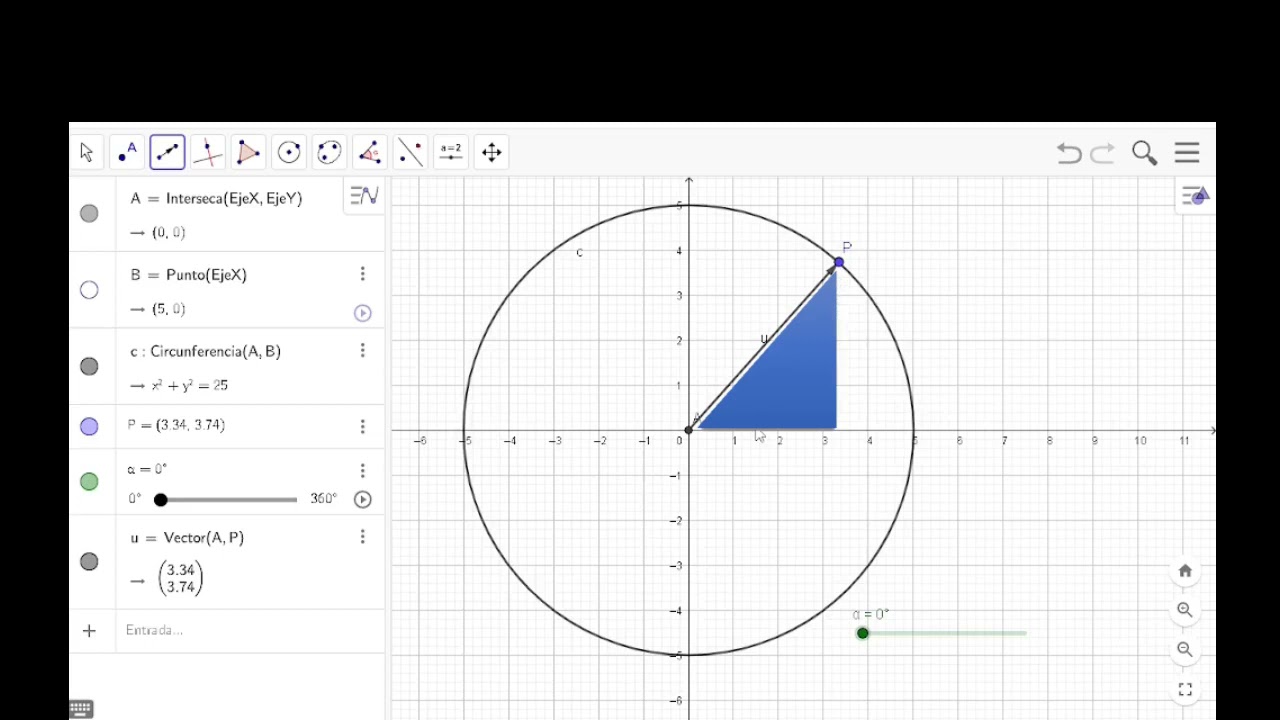Open the virtual keyboard
This screenshot has width=1280, height=720.
pos(82,709)
